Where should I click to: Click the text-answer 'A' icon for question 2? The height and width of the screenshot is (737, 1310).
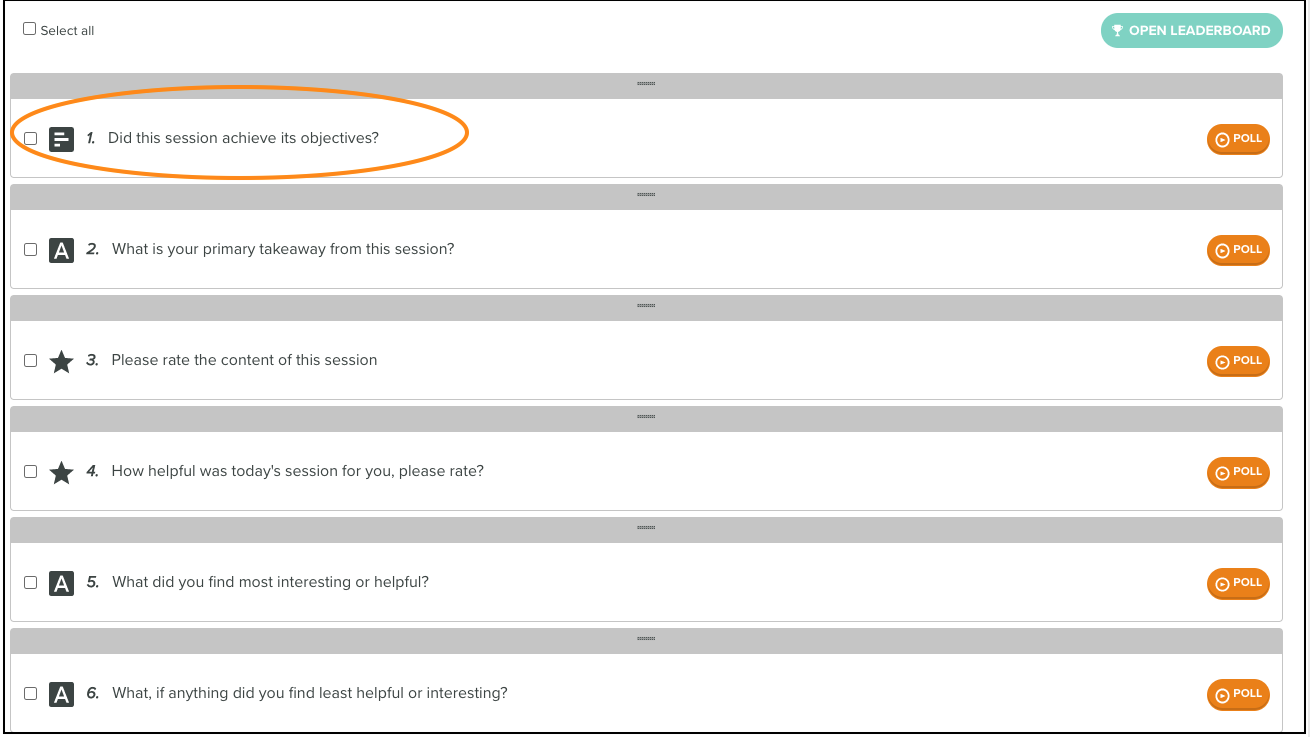tap(62, 250)
